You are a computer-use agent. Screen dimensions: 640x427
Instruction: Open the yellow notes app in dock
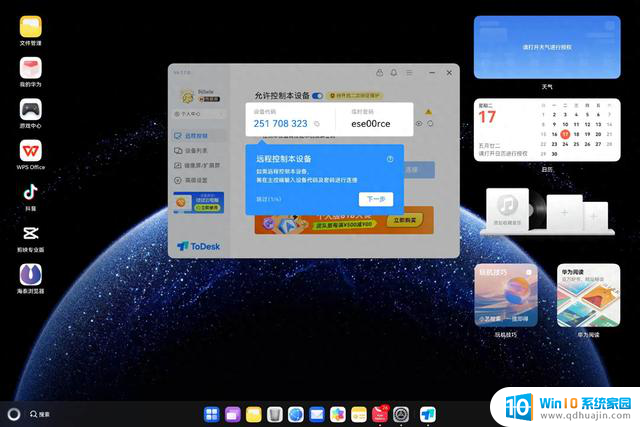click(x=359, y=414)
